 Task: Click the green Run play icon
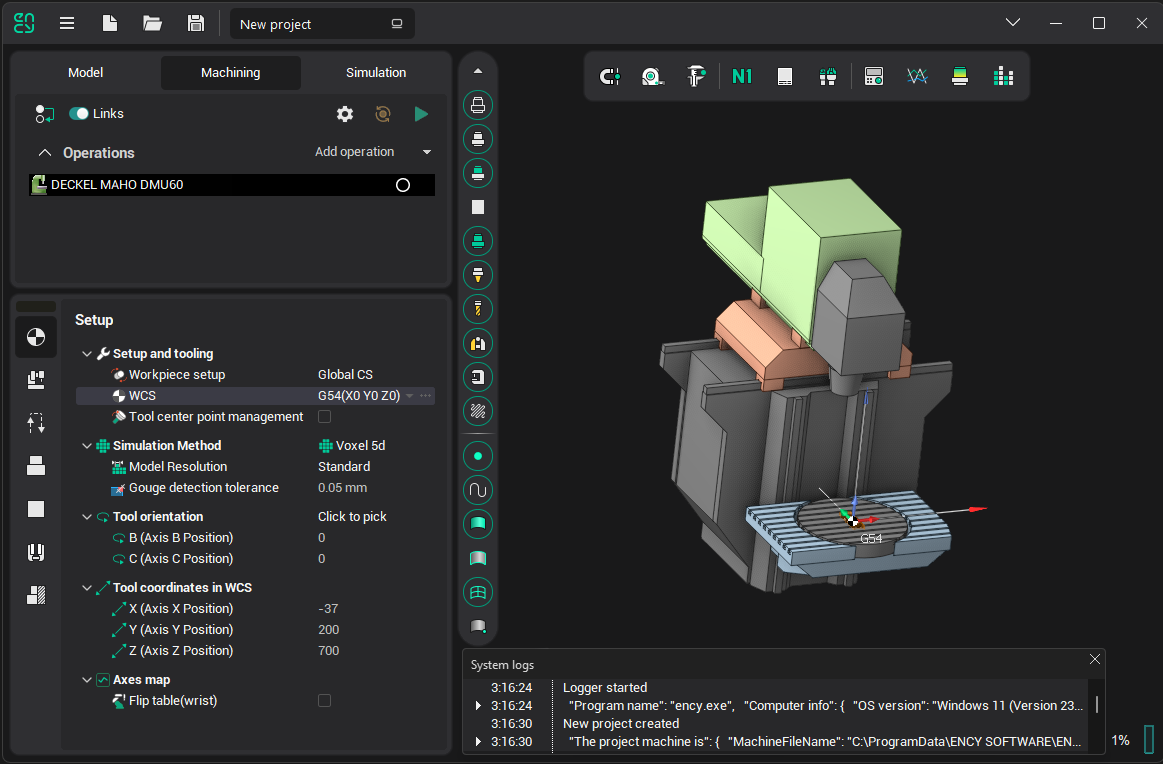[x=421, y=114]
